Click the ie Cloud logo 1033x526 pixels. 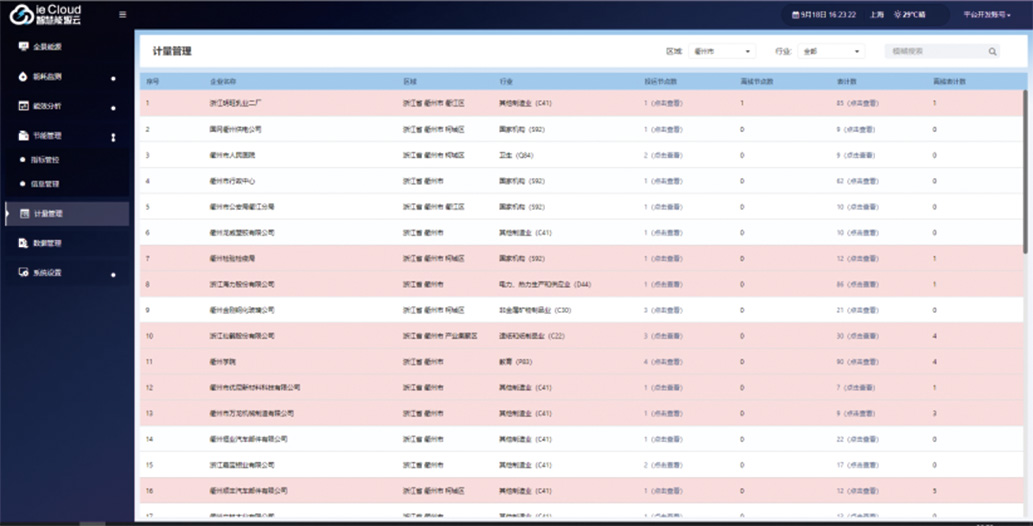pos(45,14)
